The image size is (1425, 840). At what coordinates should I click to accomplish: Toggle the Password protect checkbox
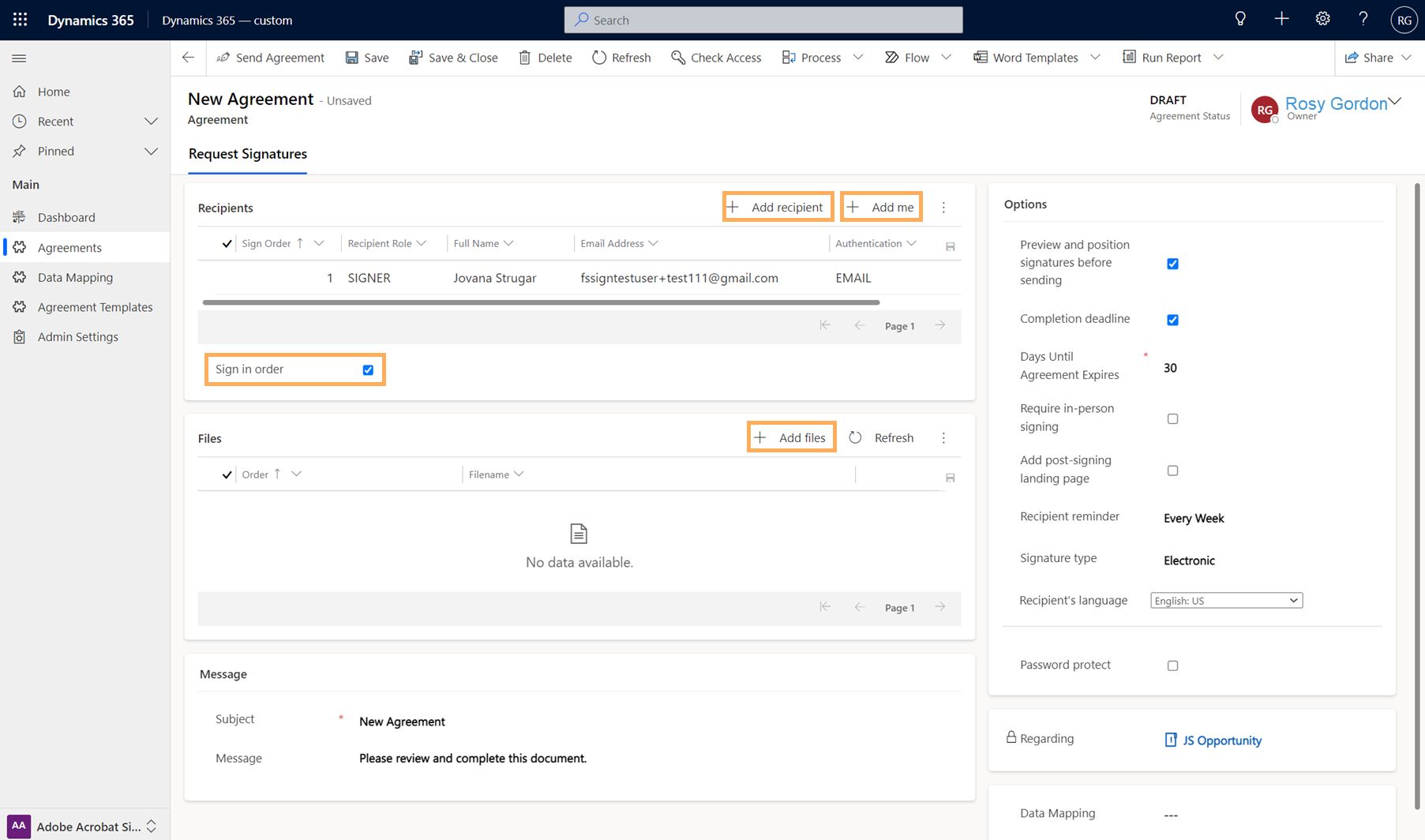1172,666
